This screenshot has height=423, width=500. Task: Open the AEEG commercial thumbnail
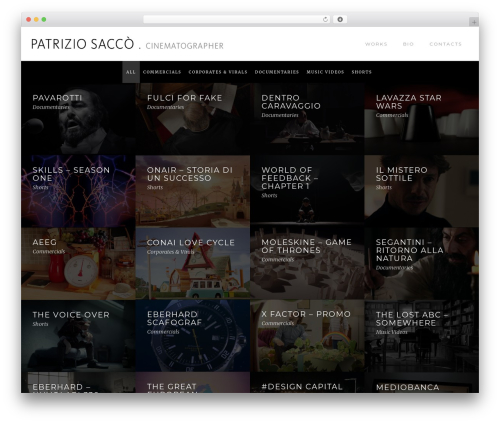tap(78, 264)
